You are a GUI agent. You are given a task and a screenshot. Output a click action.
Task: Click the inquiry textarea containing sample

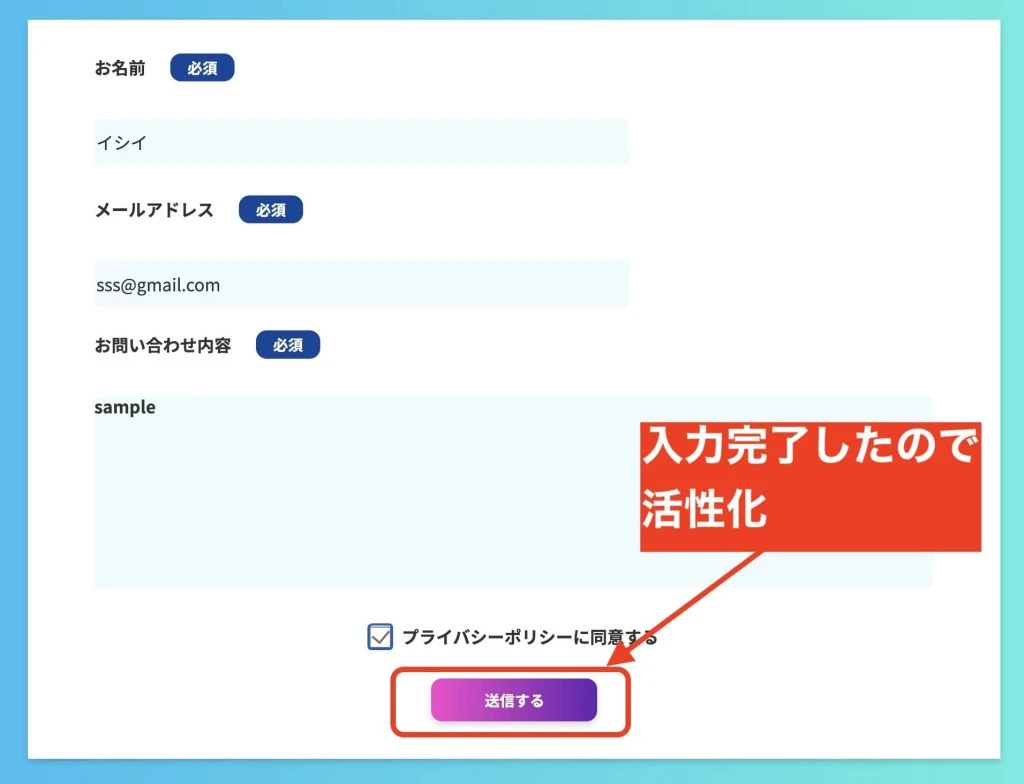513,492
